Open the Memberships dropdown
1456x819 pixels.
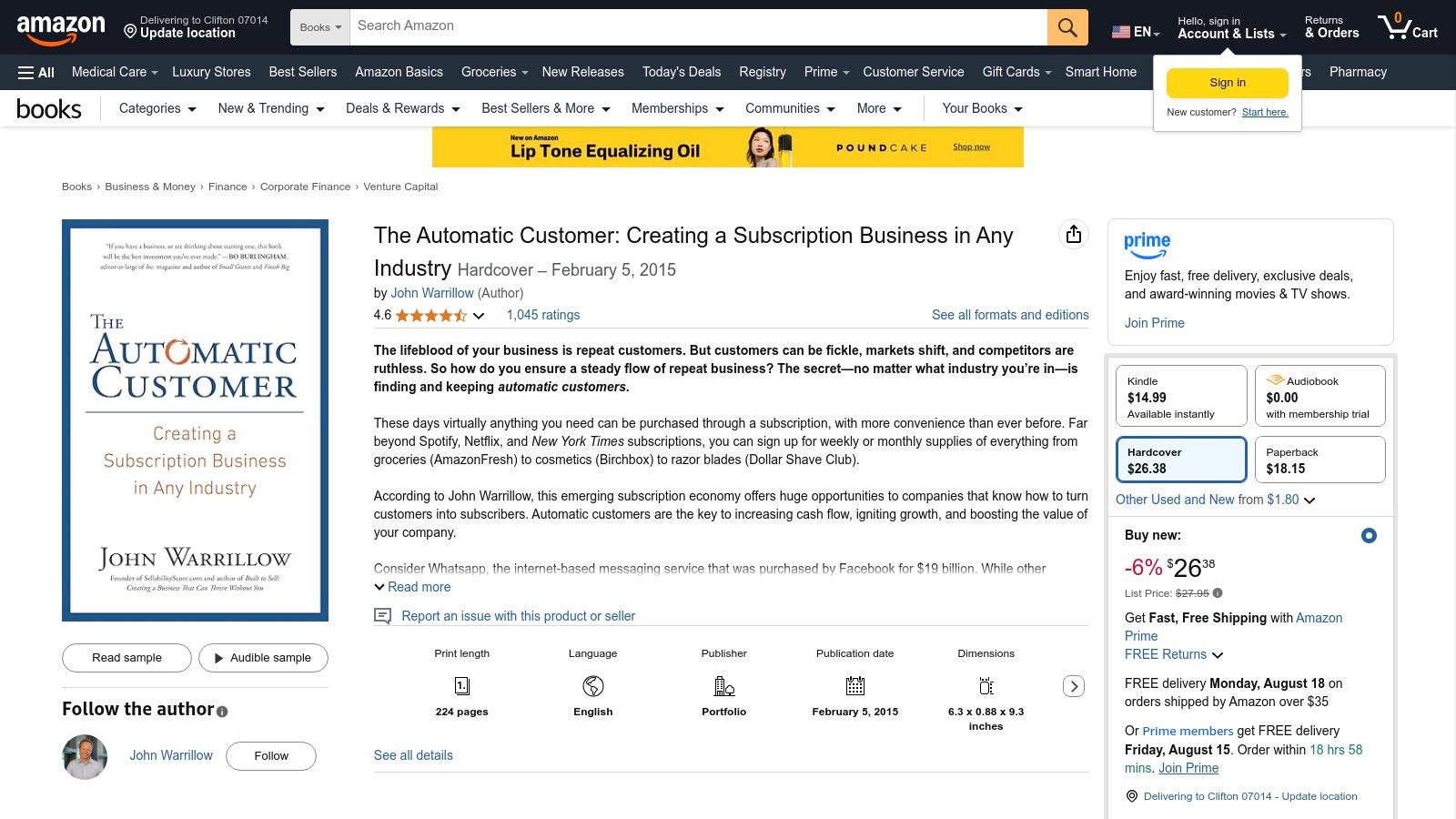click(x=678, y=108)
